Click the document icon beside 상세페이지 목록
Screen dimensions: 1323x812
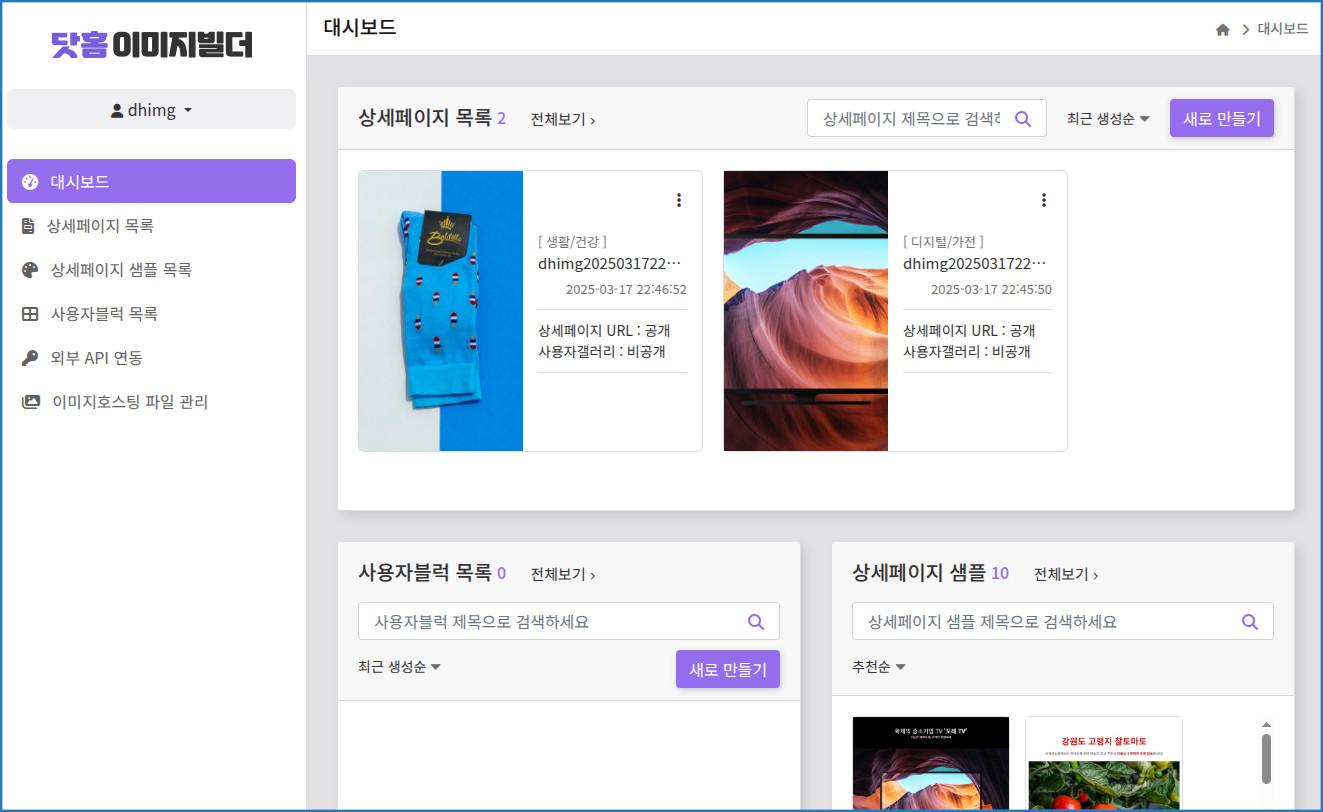click(x=29, y=225)
